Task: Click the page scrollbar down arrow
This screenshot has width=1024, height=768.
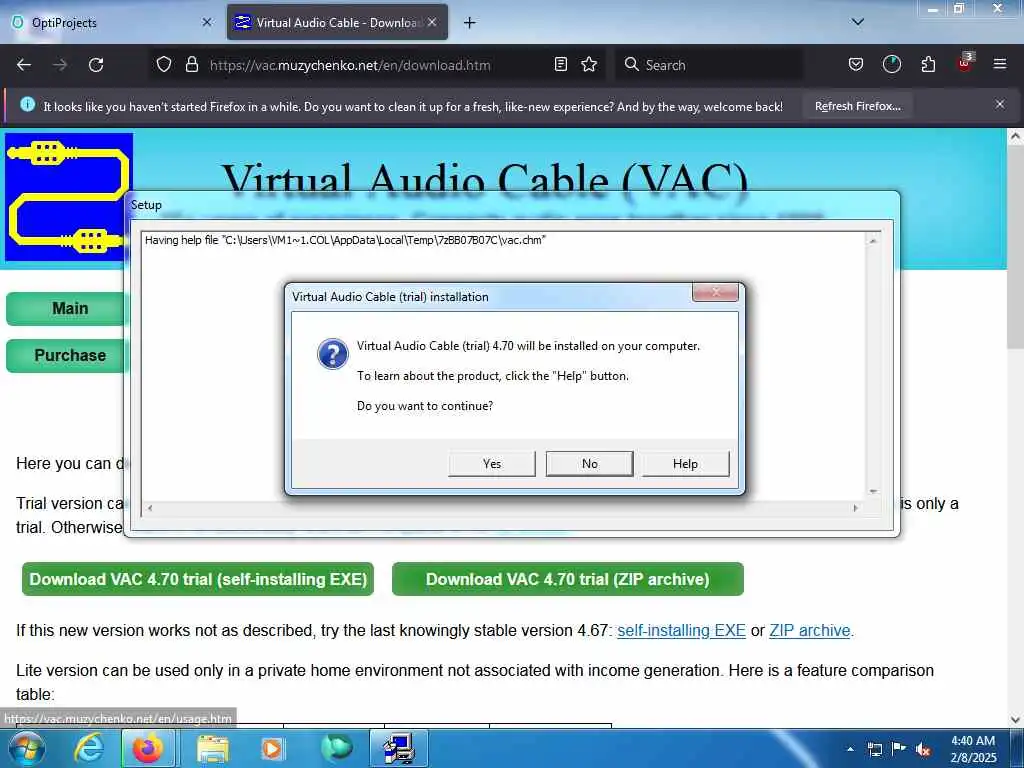Action: (x=1016, y=720)
